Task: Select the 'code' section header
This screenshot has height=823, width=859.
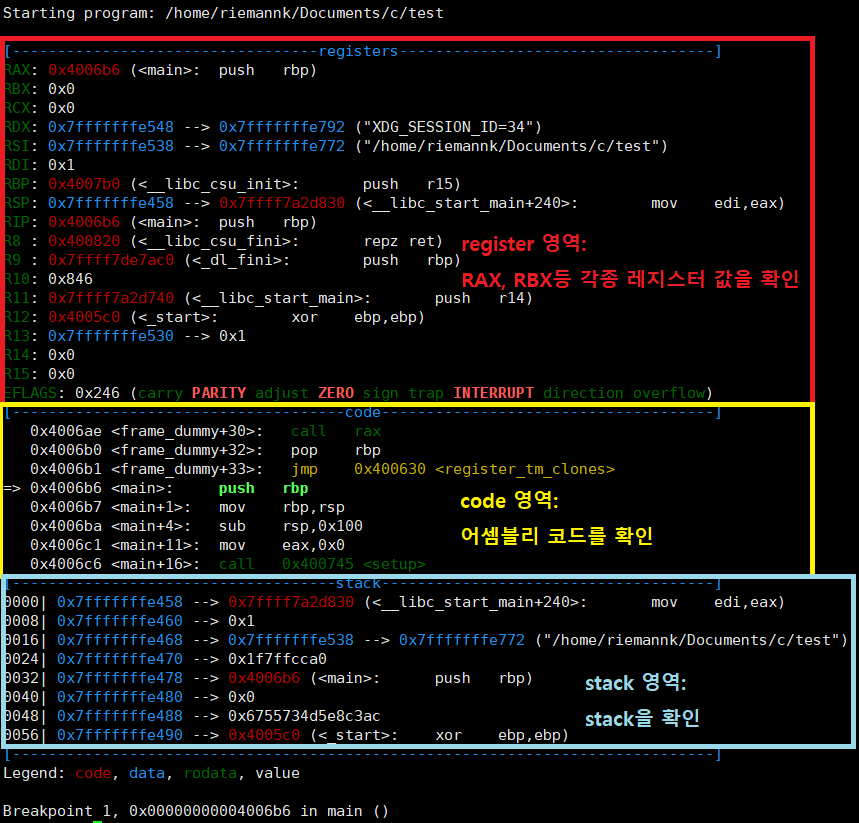Action: coord(363,413)
